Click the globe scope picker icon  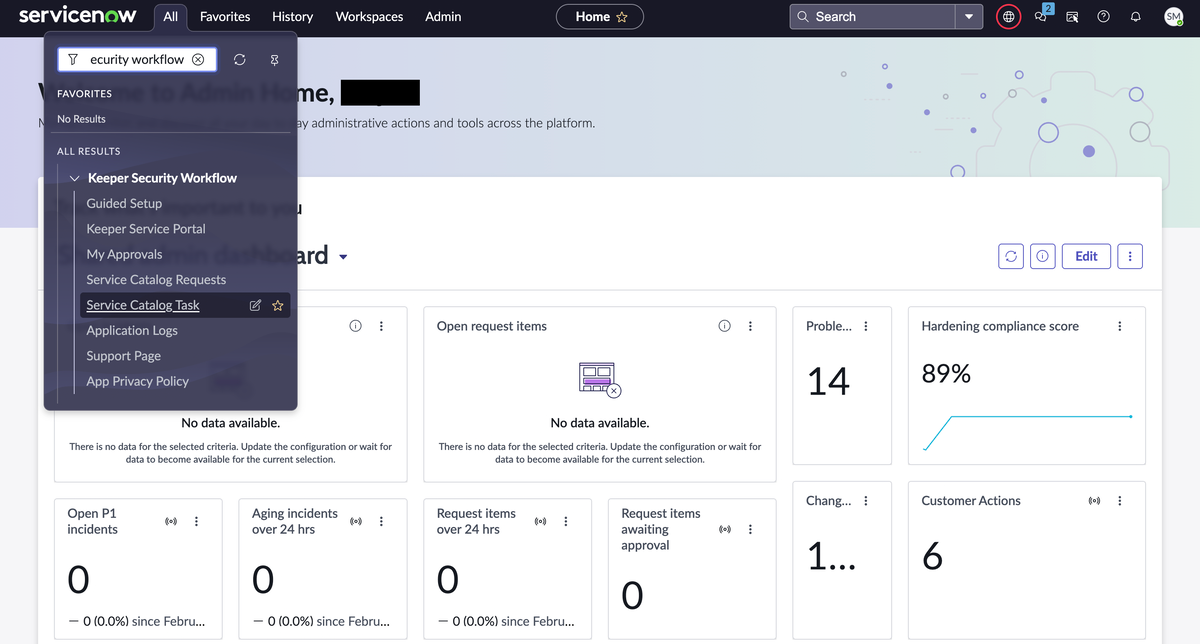[1008, 17]
